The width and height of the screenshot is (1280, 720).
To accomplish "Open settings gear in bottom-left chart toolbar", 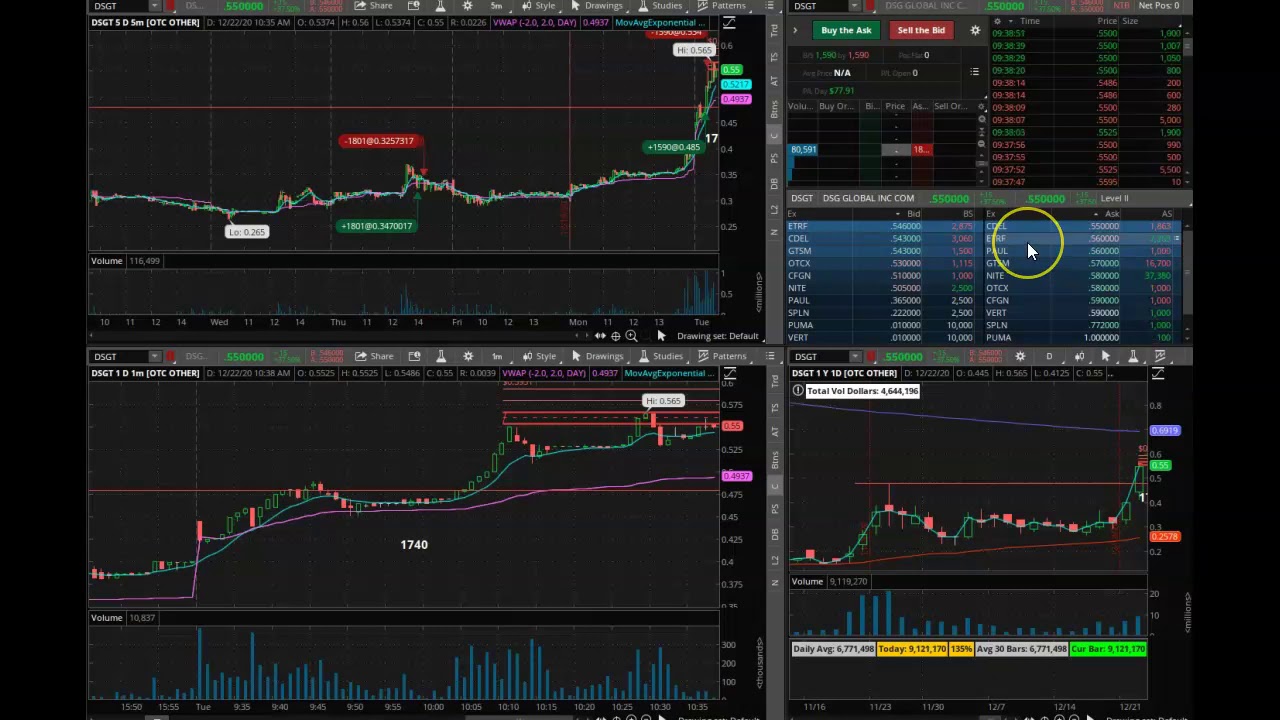I will [468, 356].
